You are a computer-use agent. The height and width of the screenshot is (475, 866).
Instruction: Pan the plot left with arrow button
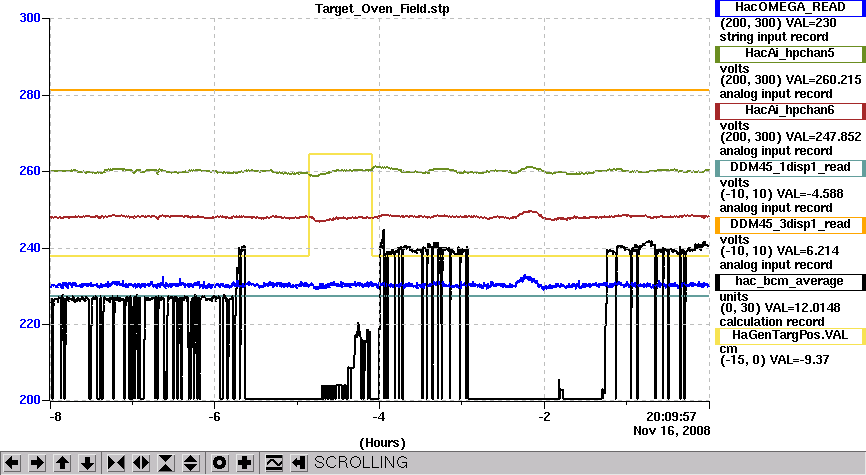[x=12, y=462]
